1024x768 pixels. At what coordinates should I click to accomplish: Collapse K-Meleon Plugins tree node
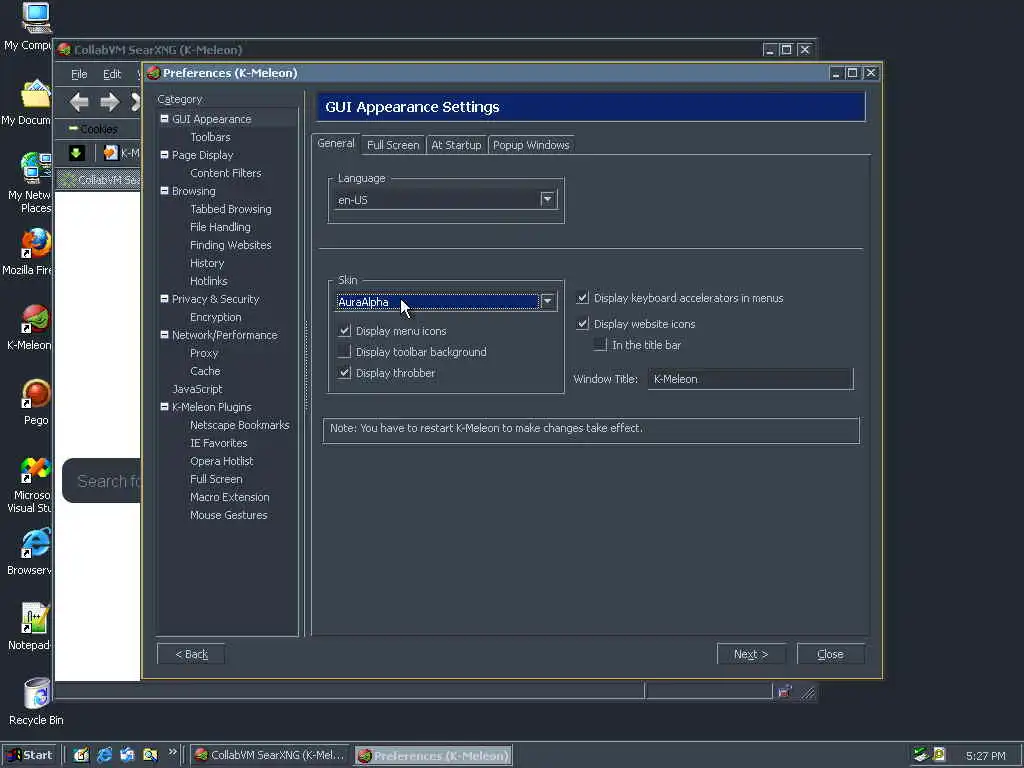click(165, 406)
